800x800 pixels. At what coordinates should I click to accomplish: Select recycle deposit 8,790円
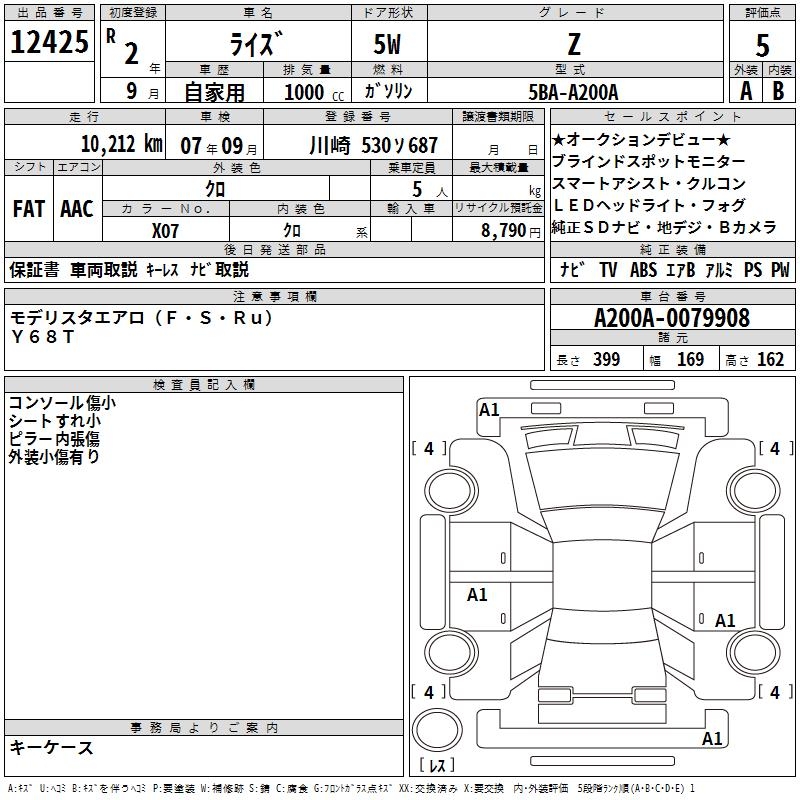coord(511,231)
